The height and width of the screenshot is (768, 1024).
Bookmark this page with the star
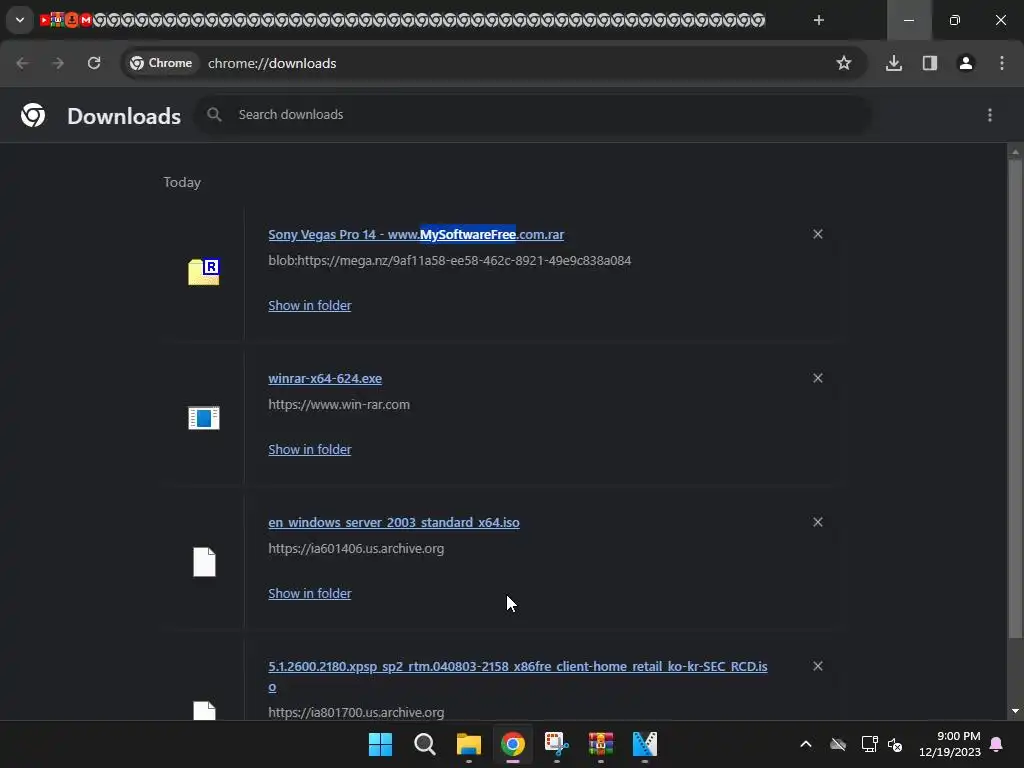coord(844,63)
